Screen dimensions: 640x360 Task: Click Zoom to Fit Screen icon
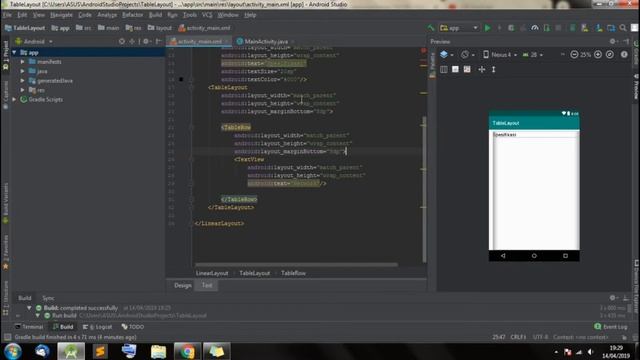coord(610,55)
